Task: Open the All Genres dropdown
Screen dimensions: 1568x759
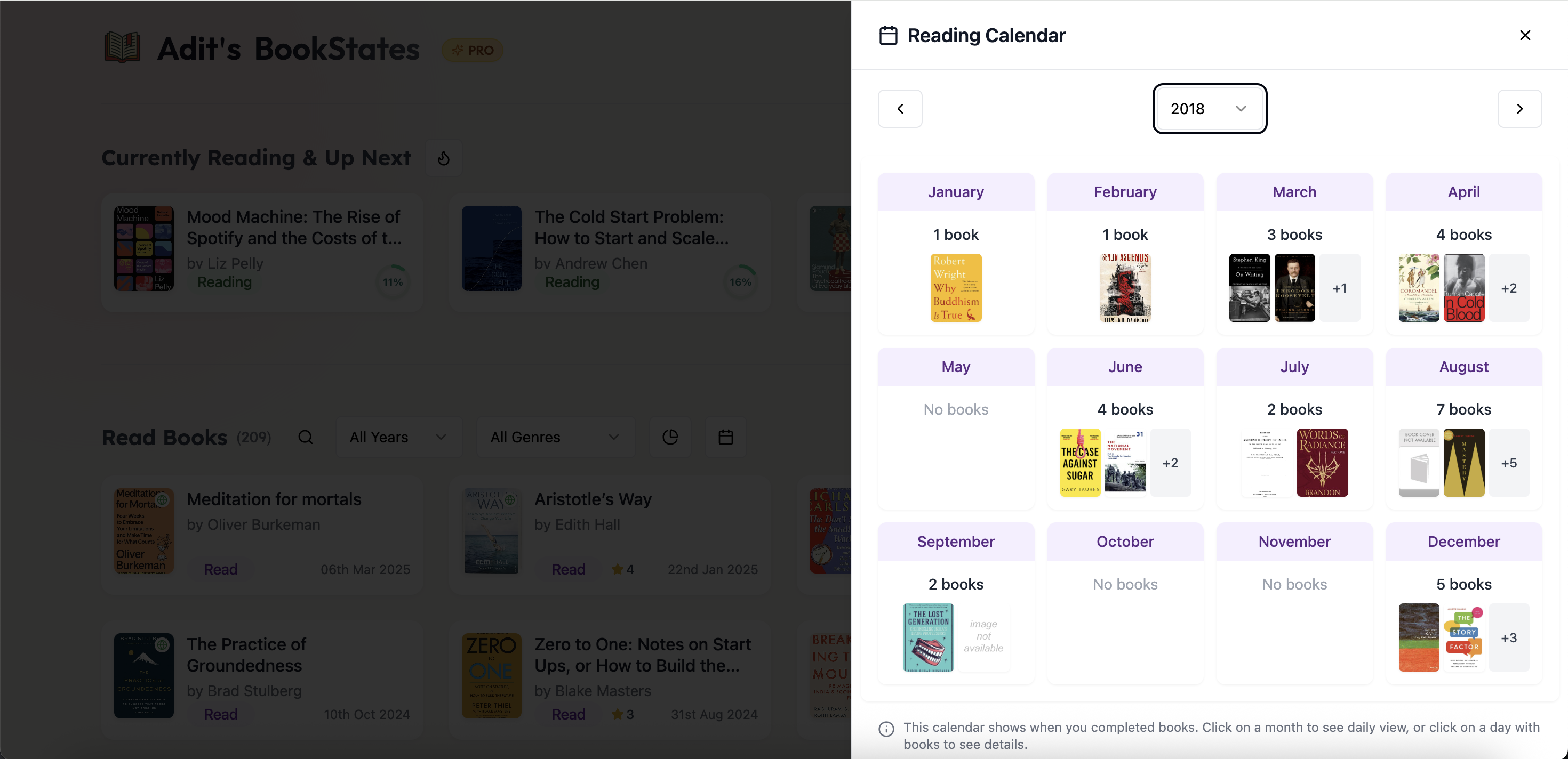Action: 556,437
